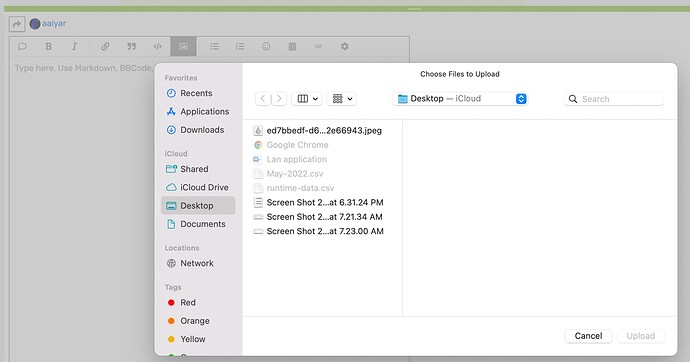Insert numbered list in editor
The height and width of the screenshot is (362, 690).
240,46
